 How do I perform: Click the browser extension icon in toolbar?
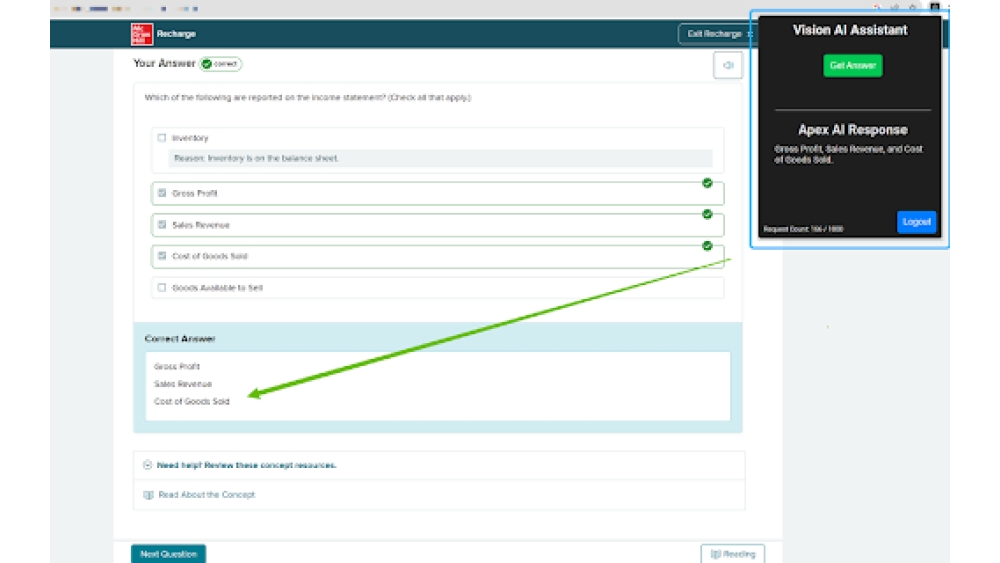tap(934, 7)
